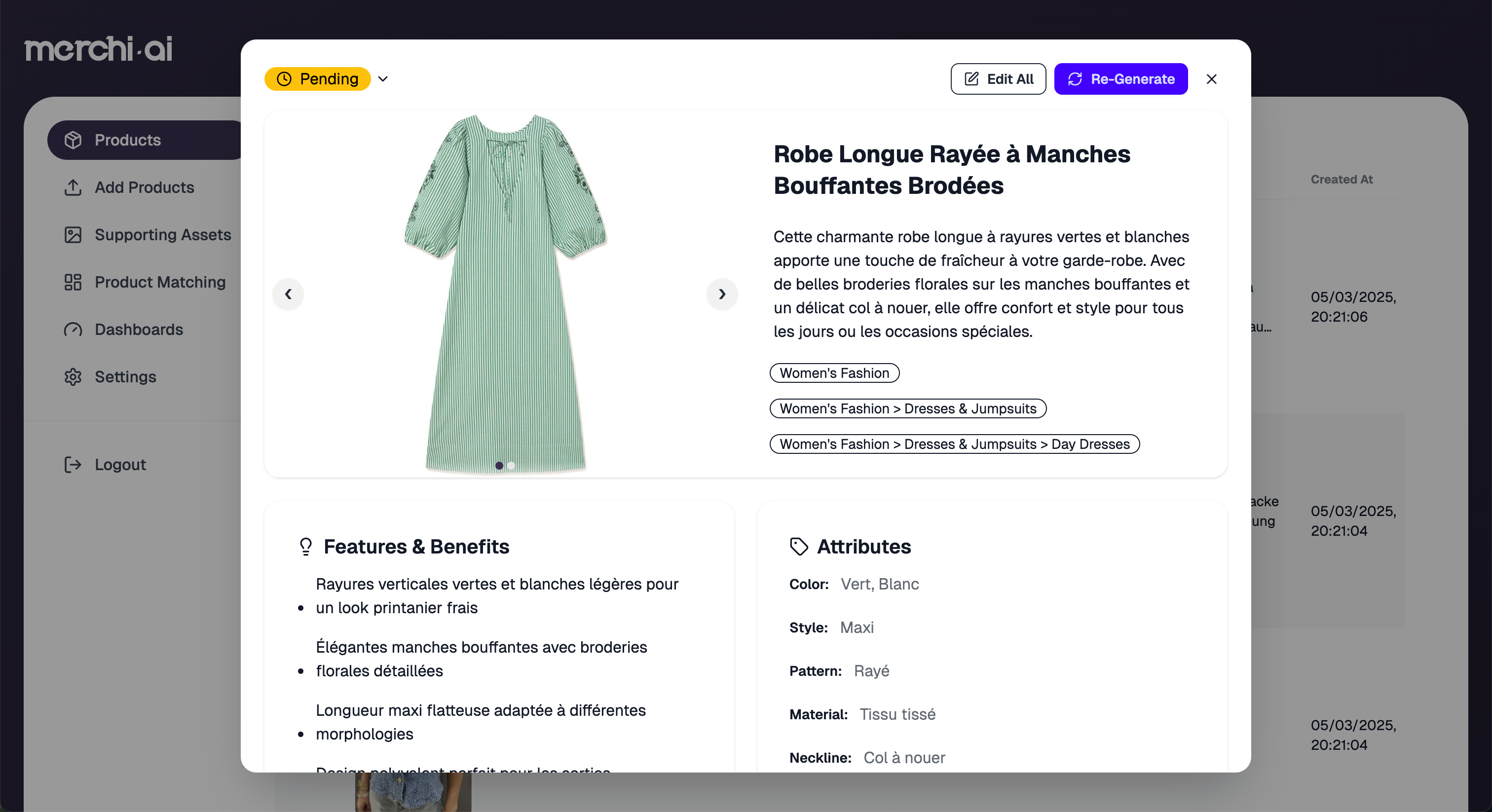Click the Supporting Assets image icon
Viewport: 1492px width, 812px height.
tap(73, 234)
